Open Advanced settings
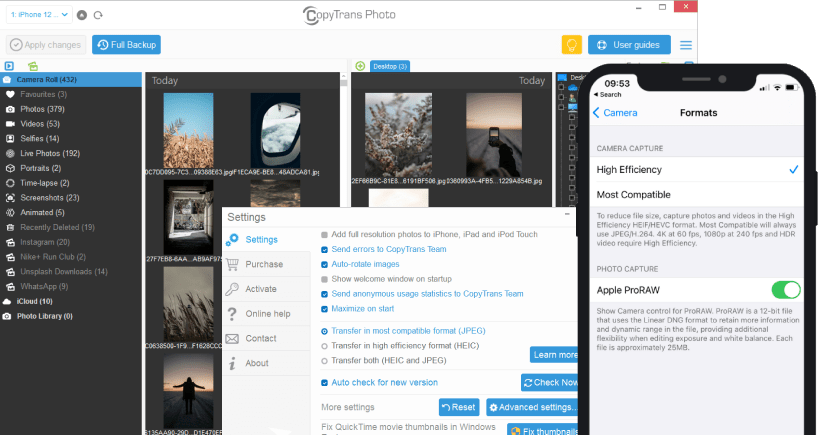This screenshot has width=818, height=435. coord(532,407)
